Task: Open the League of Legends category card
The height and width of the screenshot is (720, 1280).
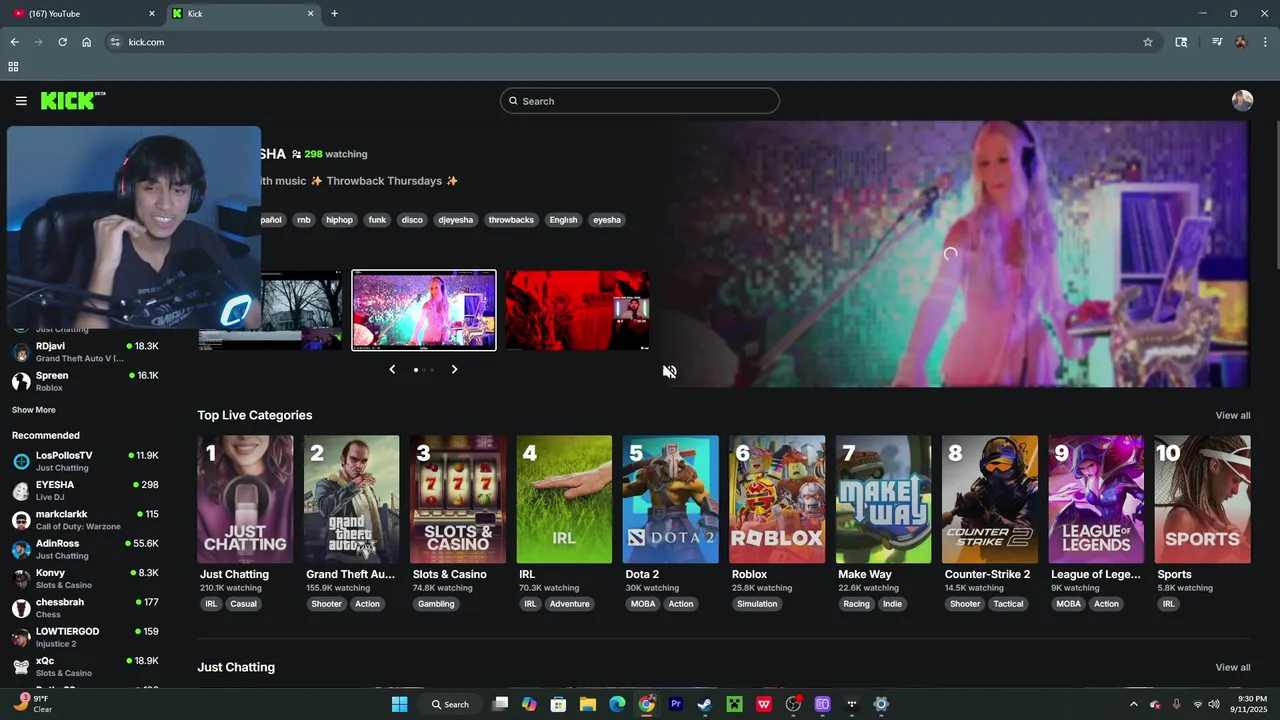Action: [x=1096, y=499]
